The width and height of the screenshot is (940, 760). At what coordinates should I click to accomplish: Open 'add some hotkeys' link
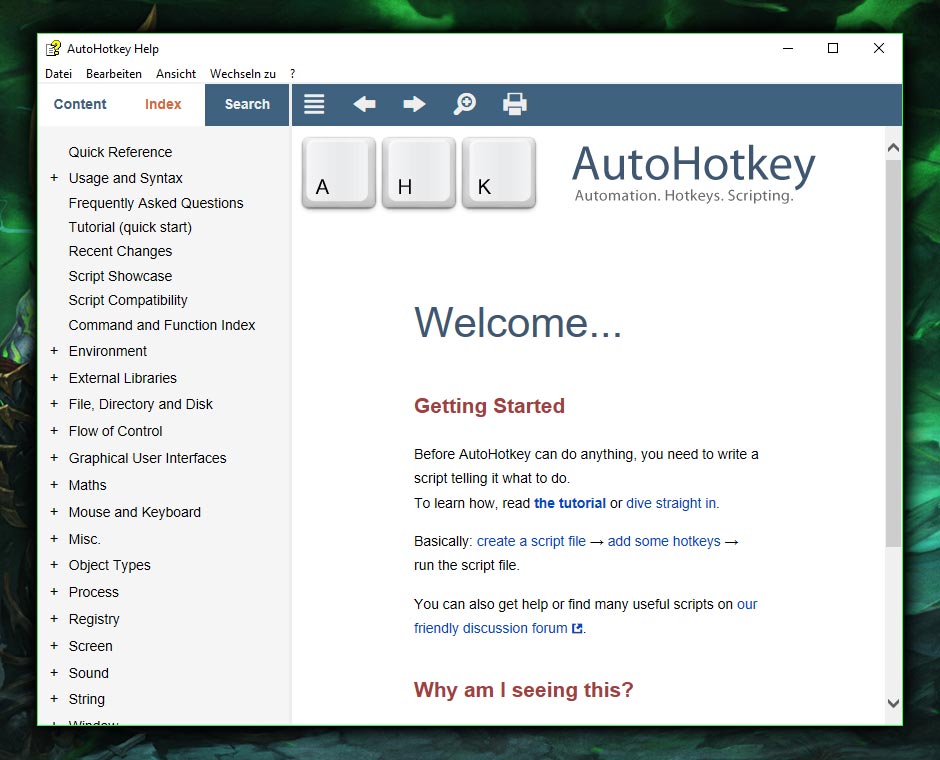(x=664, y=541)
